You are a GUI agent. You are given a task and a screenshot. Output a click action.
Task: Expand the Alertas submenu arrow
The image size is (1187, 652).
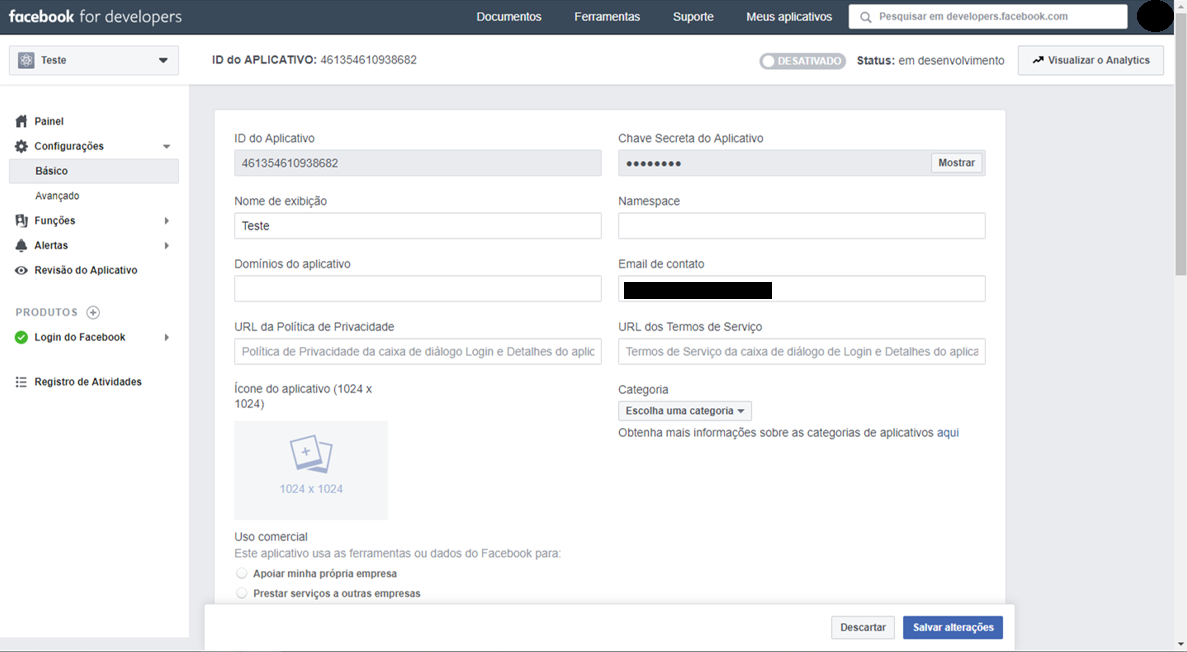tap(167, 245)
